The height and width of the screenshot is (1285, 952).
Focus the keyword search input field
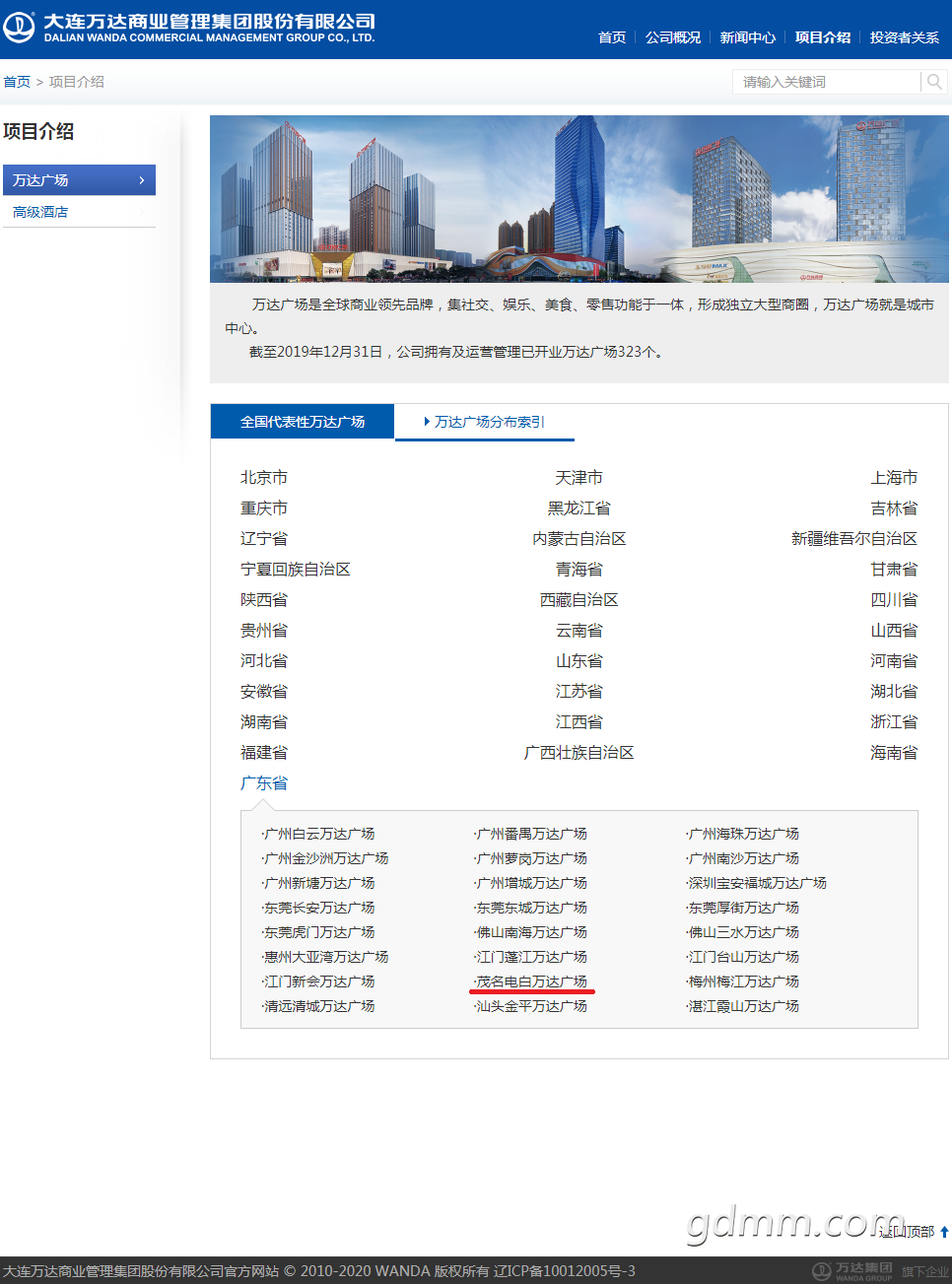(826, 82)
